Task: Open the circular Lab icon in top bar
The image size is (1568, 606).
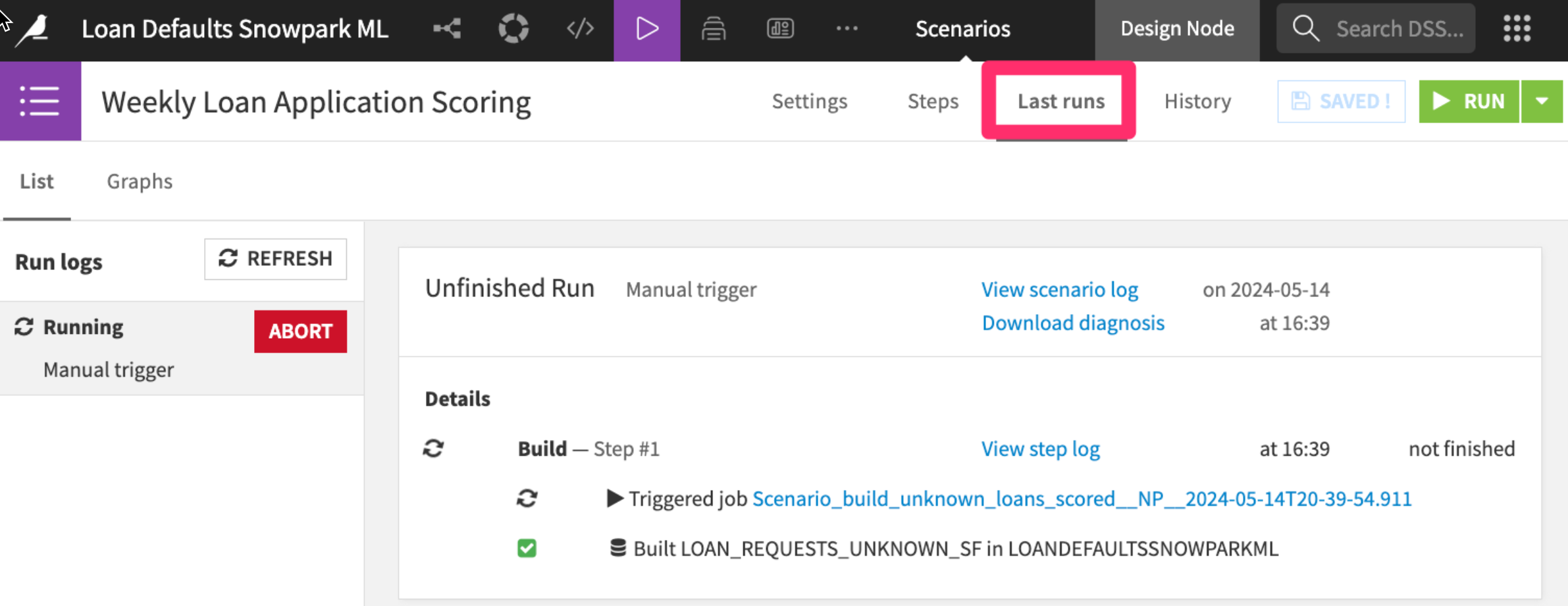Action: pos(513,29)
